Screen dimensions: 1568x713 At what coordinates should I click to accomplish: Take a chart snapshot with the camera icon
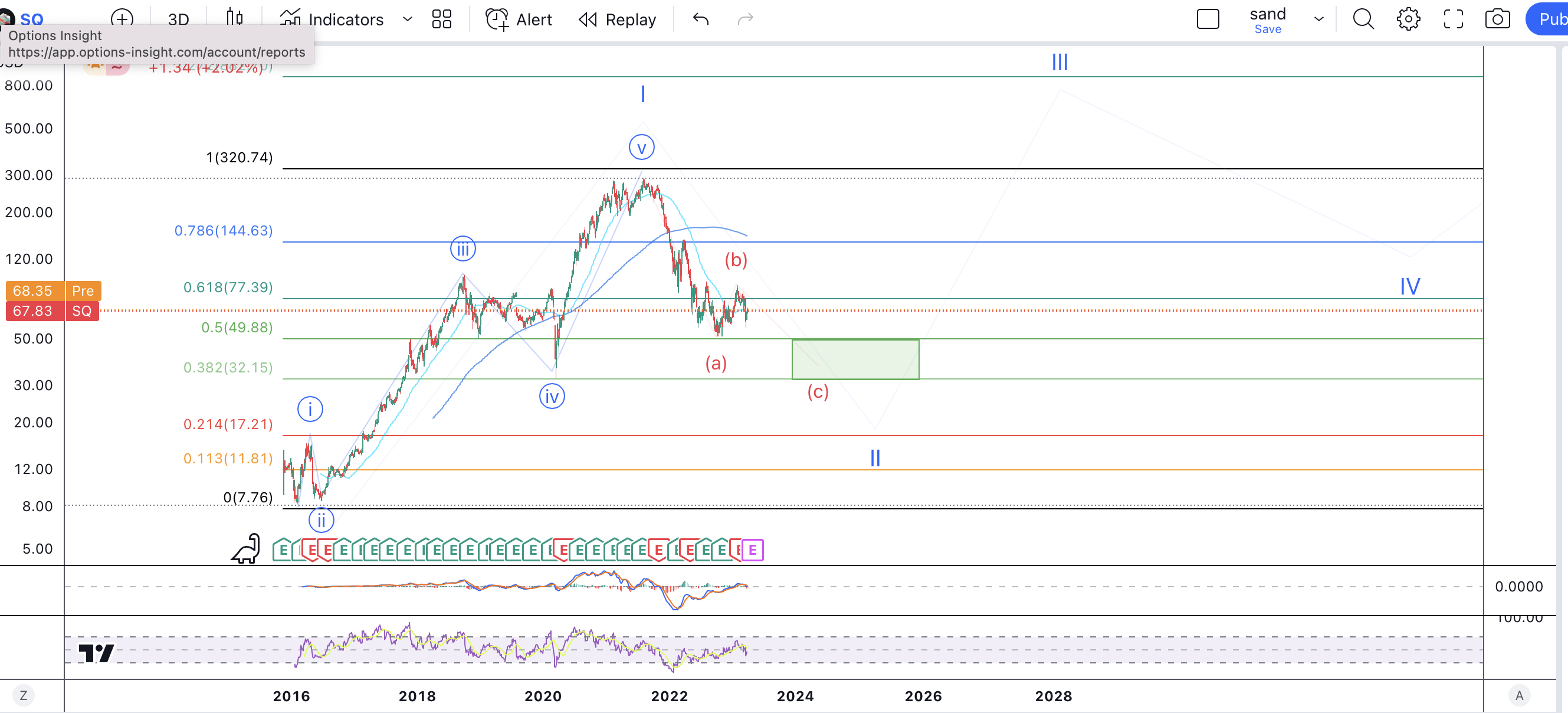pyautogui.click(x=1498, y=19)
